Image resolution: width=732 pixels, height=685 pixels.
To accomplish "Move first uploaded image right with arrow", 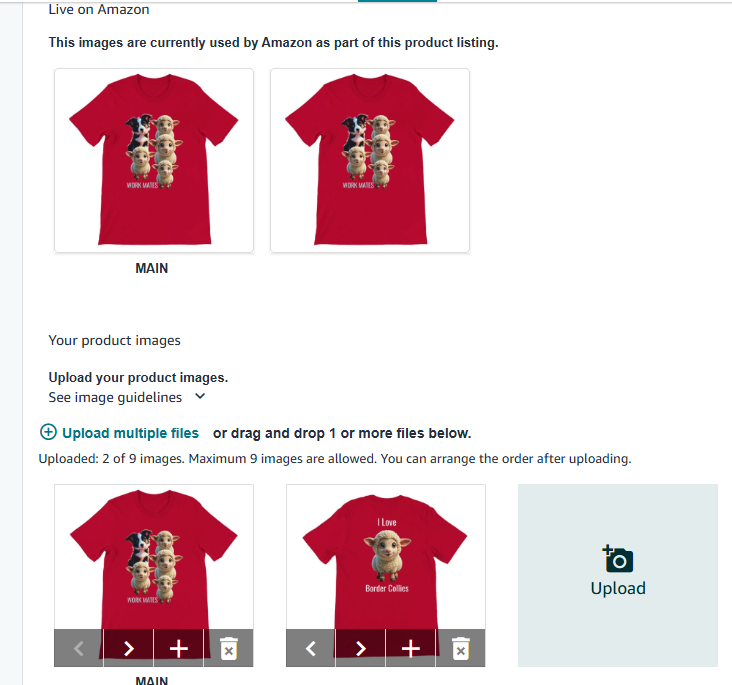I will tap(128, 648).
